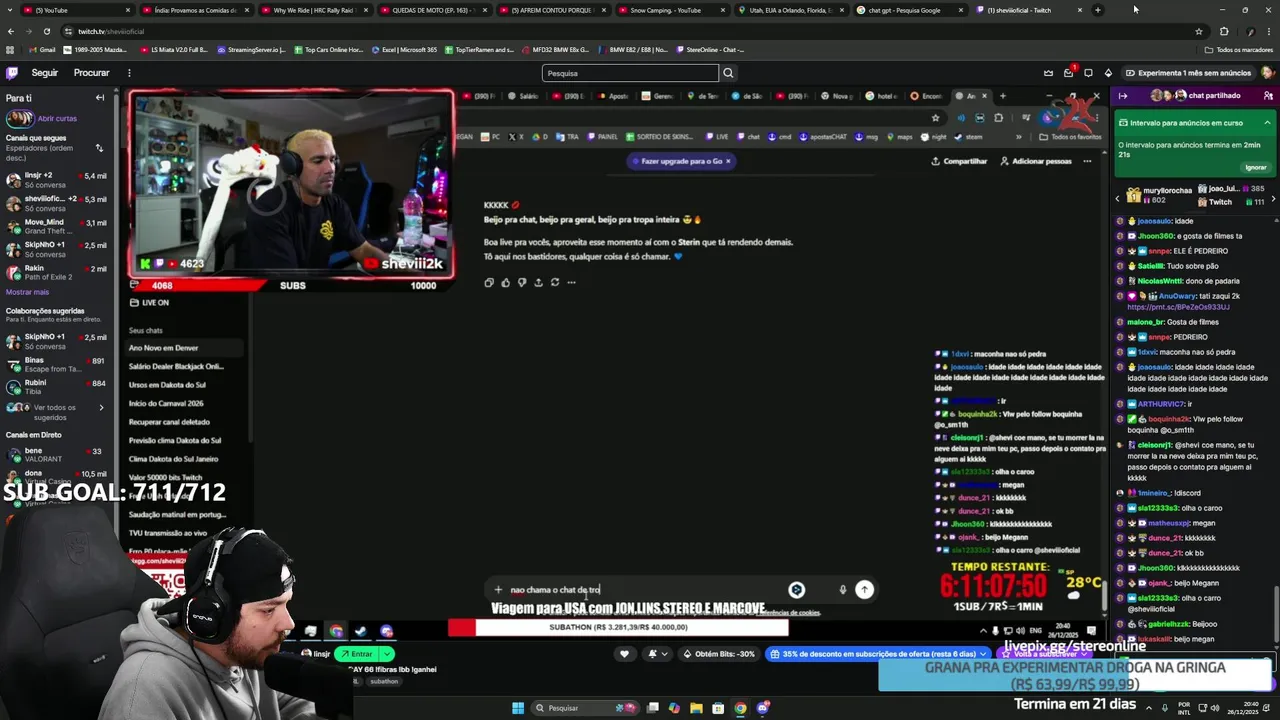Click Ignorar on ad break banner

pyautogui.click(x=1256, y=168)
